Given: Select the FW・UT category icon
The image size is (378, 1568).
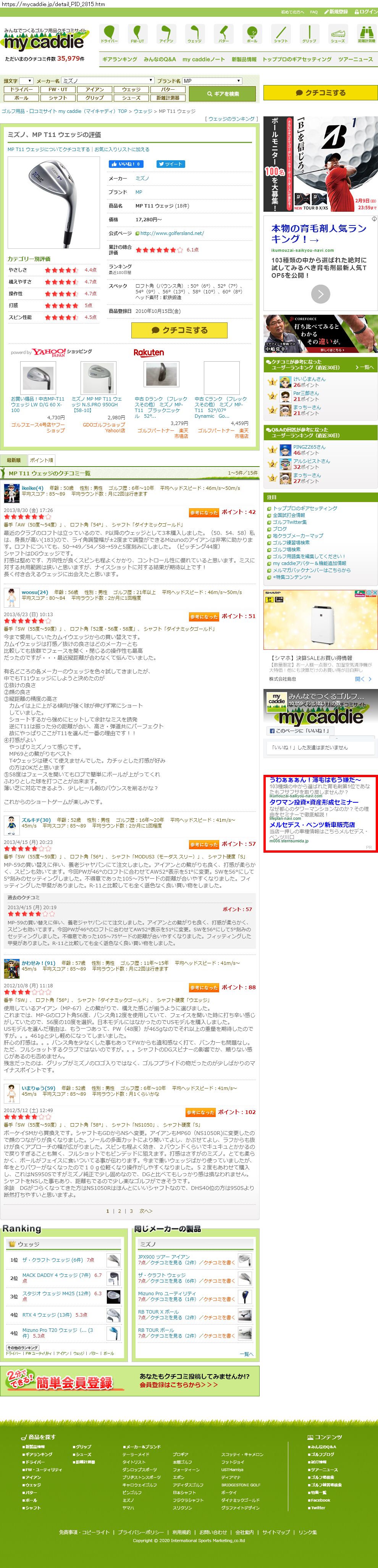Looking at the screenshot, I should click(x=137, y=34).
